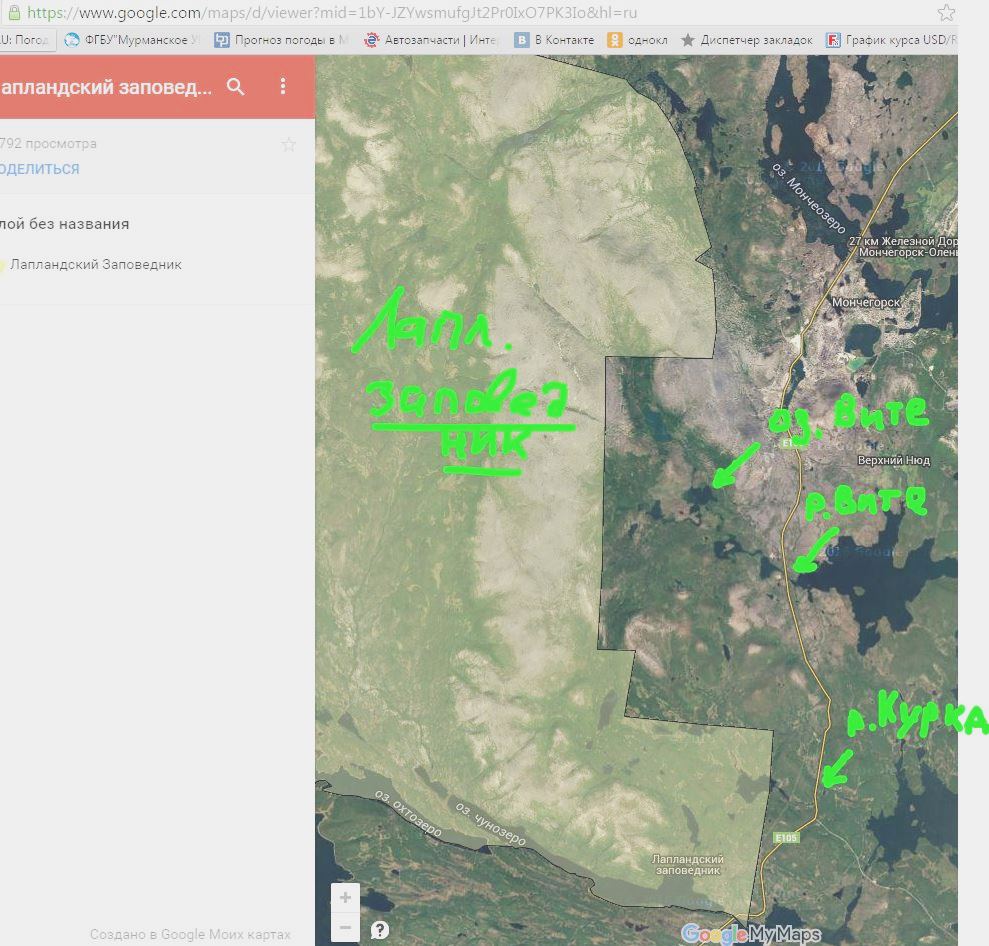Click the Мончегорск city label on map

[x=866, y=301]
